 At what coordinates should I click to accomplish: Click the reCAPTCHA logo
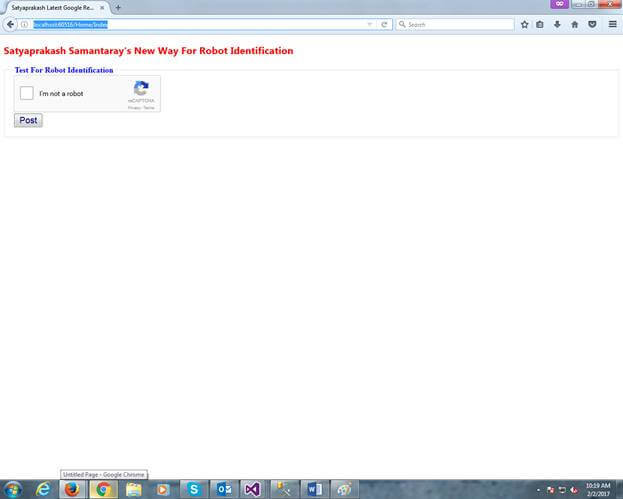click(x=141, y=88)
